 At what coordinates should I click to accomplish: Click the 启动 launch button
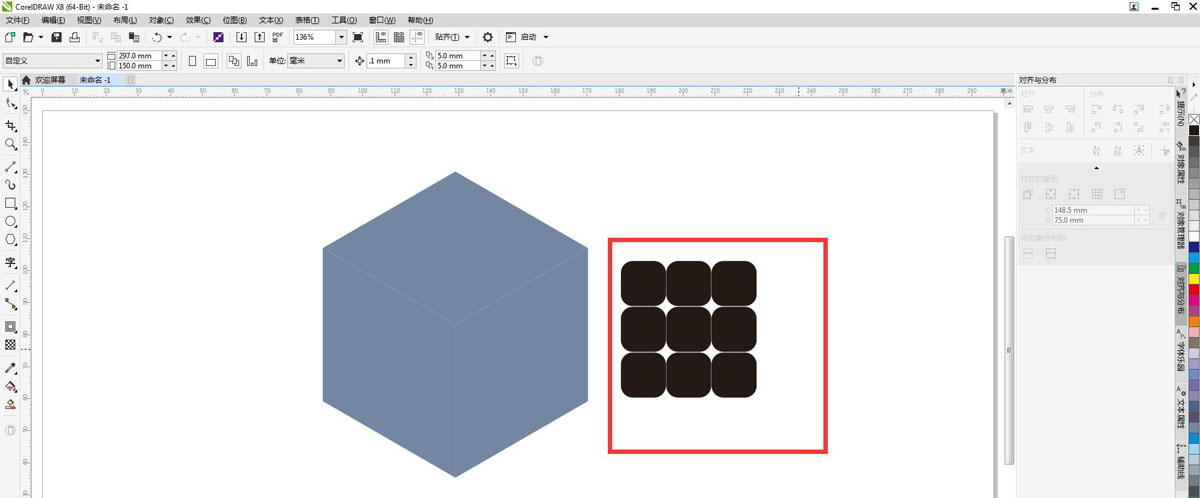(x=528, y=37)
